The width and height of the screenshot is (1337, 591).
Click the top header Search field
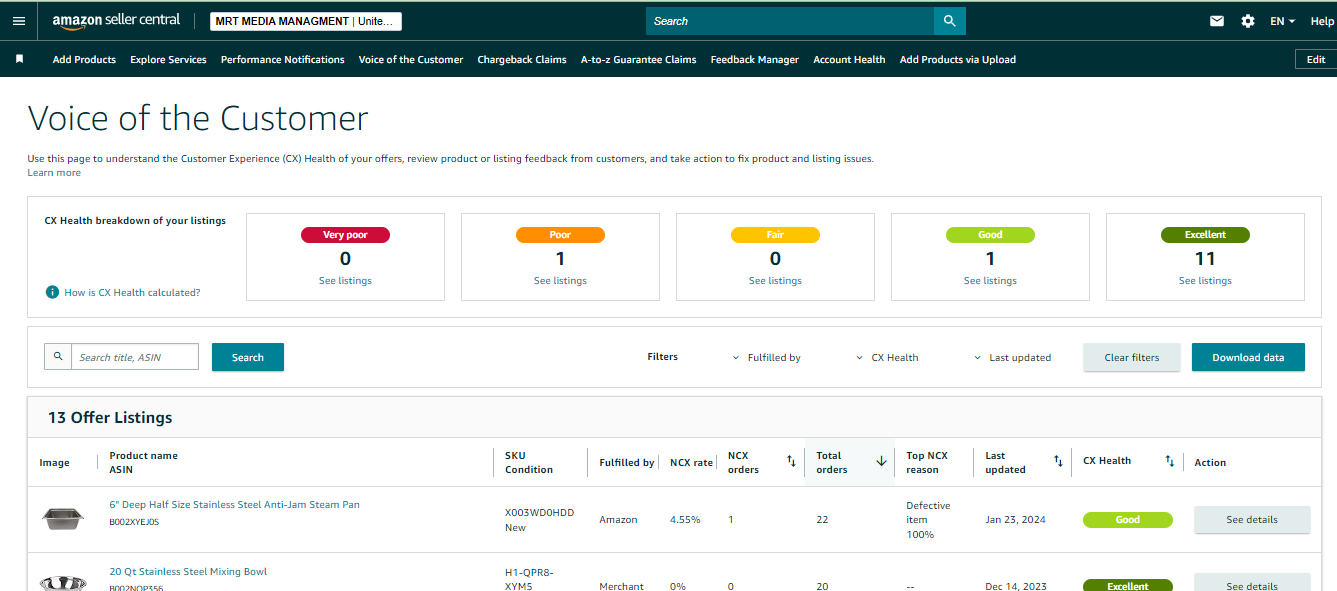click(x=790, y=21)
